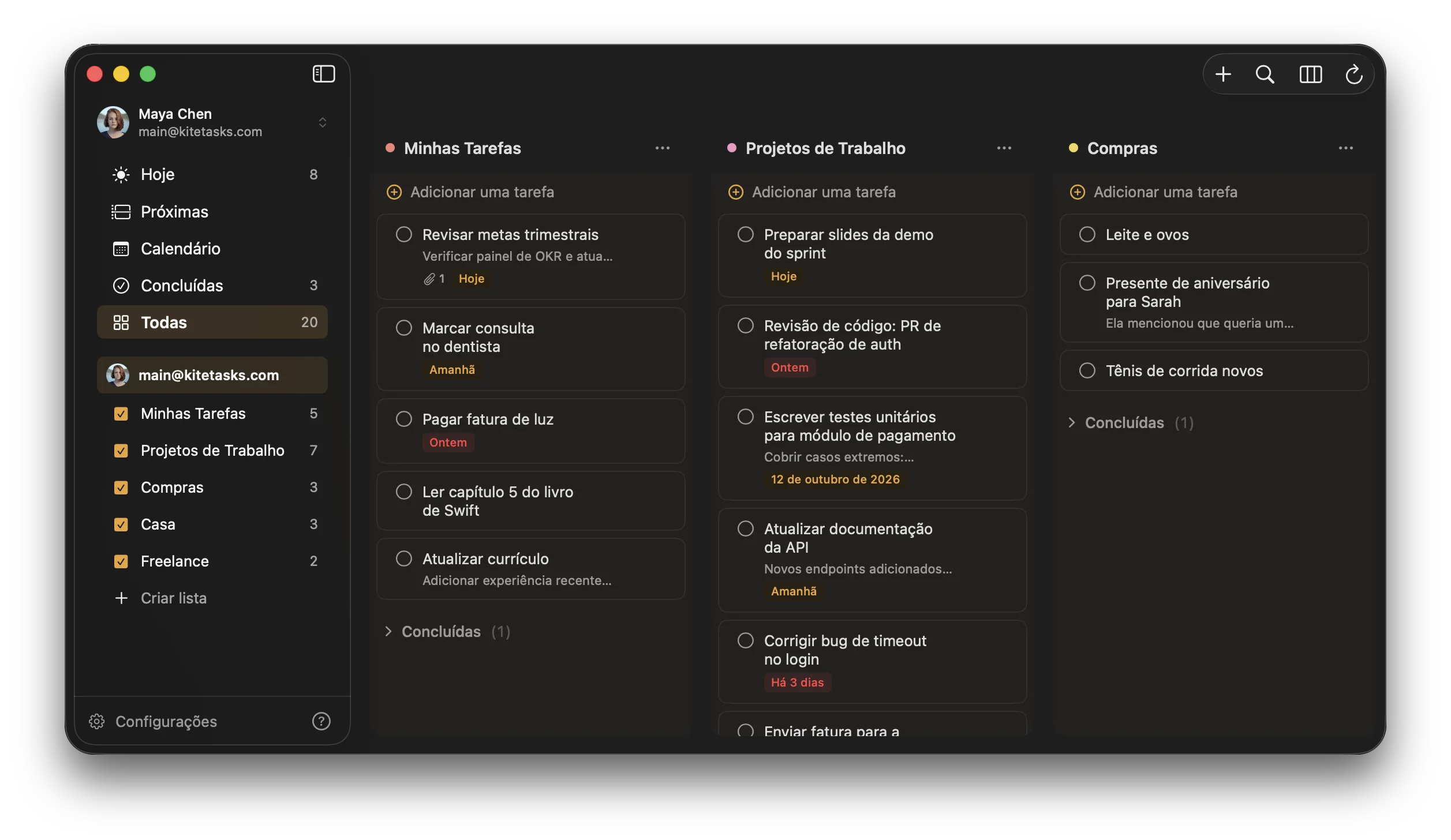Uncheck the Compras list checkbox
This screenshot has width=1451, height=840.
click(121, 487)
